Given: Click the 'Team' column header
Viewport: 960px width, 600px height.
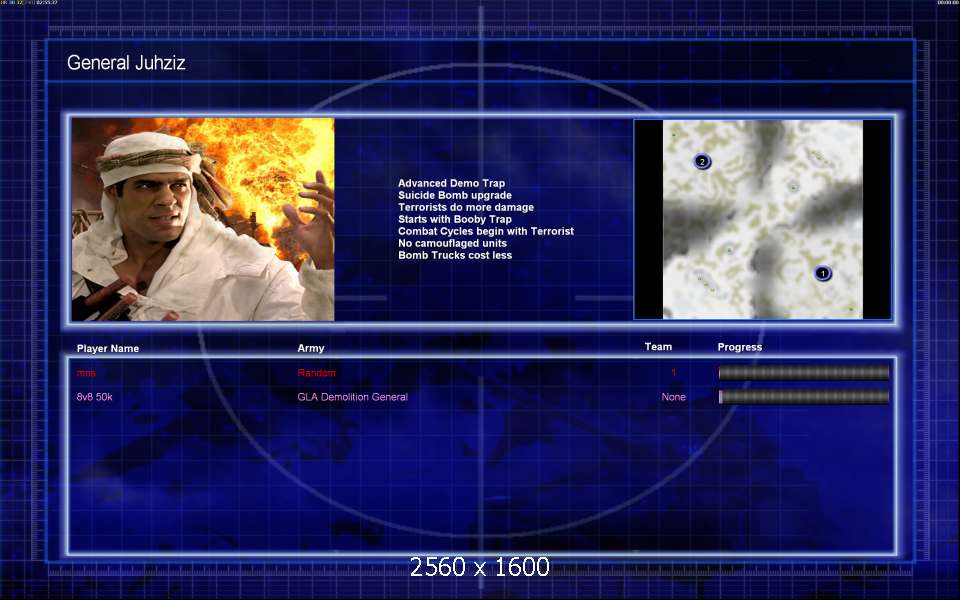Looking at the screenshot, I should coord(658,347).
